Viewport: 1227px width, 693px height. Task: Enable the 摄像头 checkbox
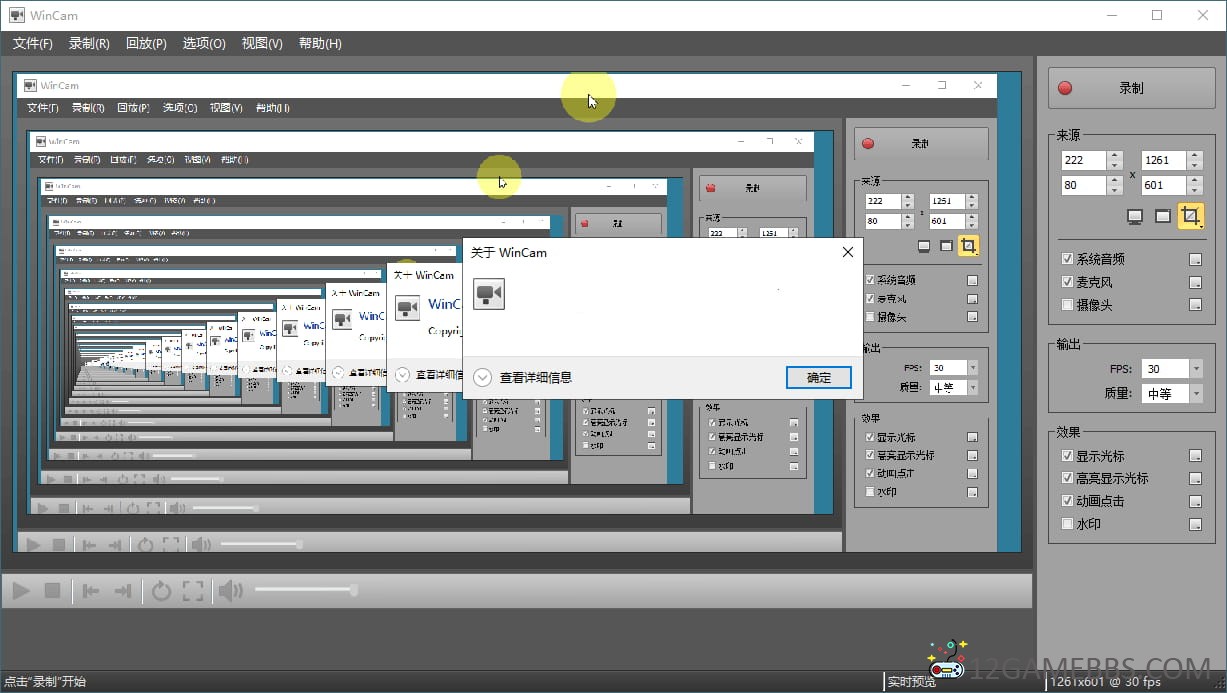point(1067,305)
